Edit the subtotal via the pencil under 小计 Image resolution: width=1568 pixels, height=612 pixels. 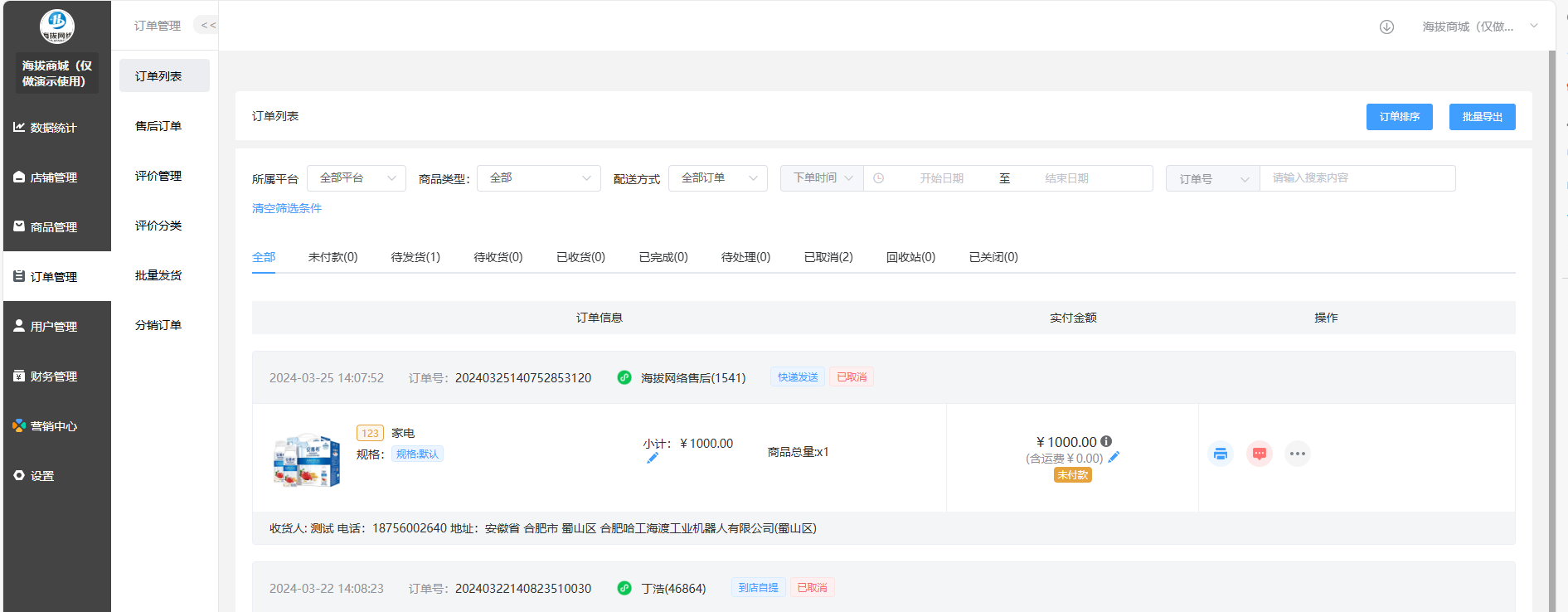(x=653, y=458)
